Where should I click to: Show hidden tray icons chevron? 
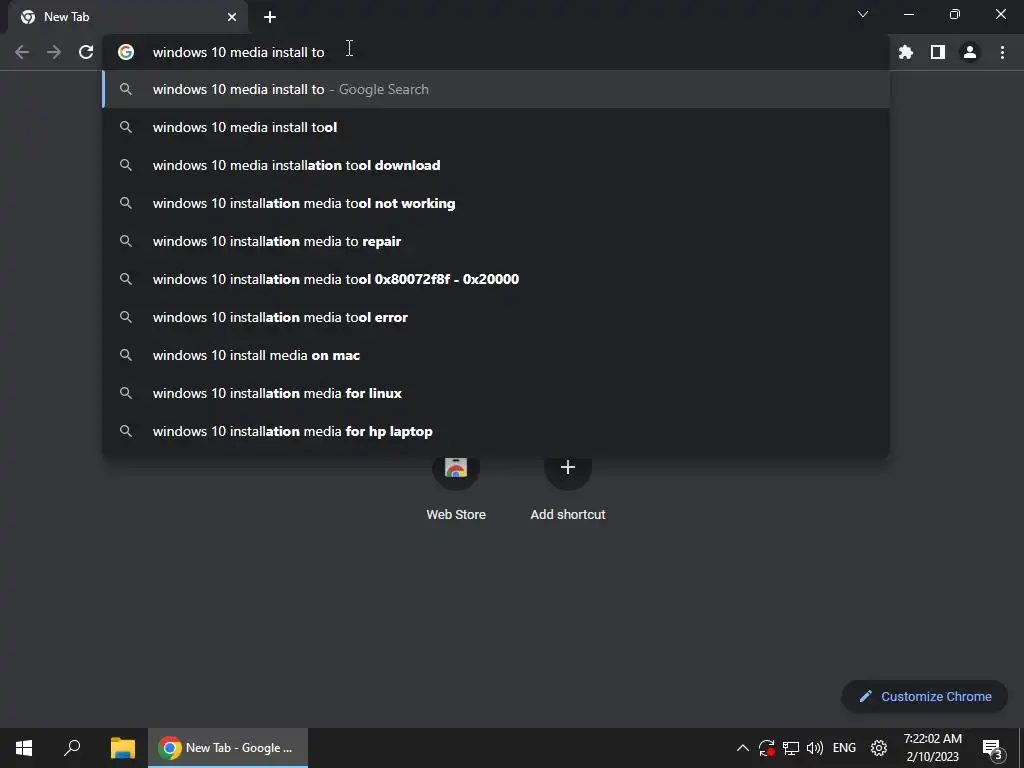click(743, 748)
